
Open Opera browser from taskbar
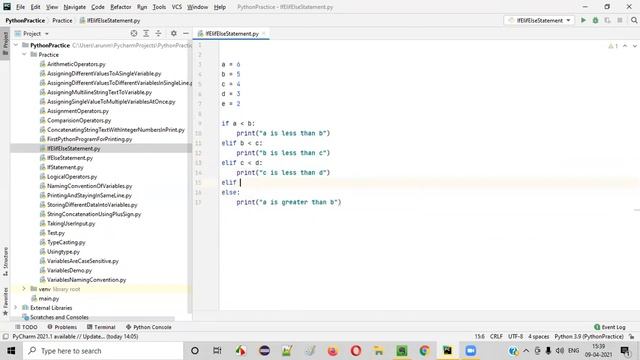click(x=356, y=351)
